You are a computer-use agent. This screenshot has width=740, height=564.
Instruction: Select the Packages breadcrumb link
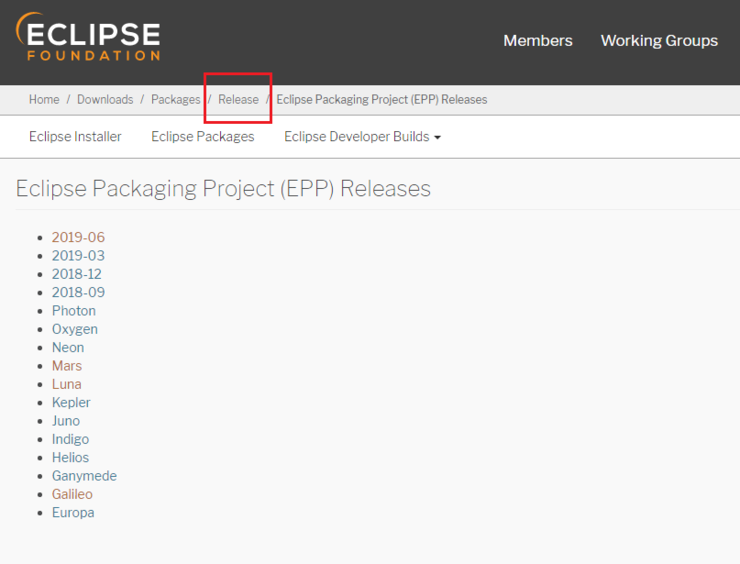click(176, 100)
